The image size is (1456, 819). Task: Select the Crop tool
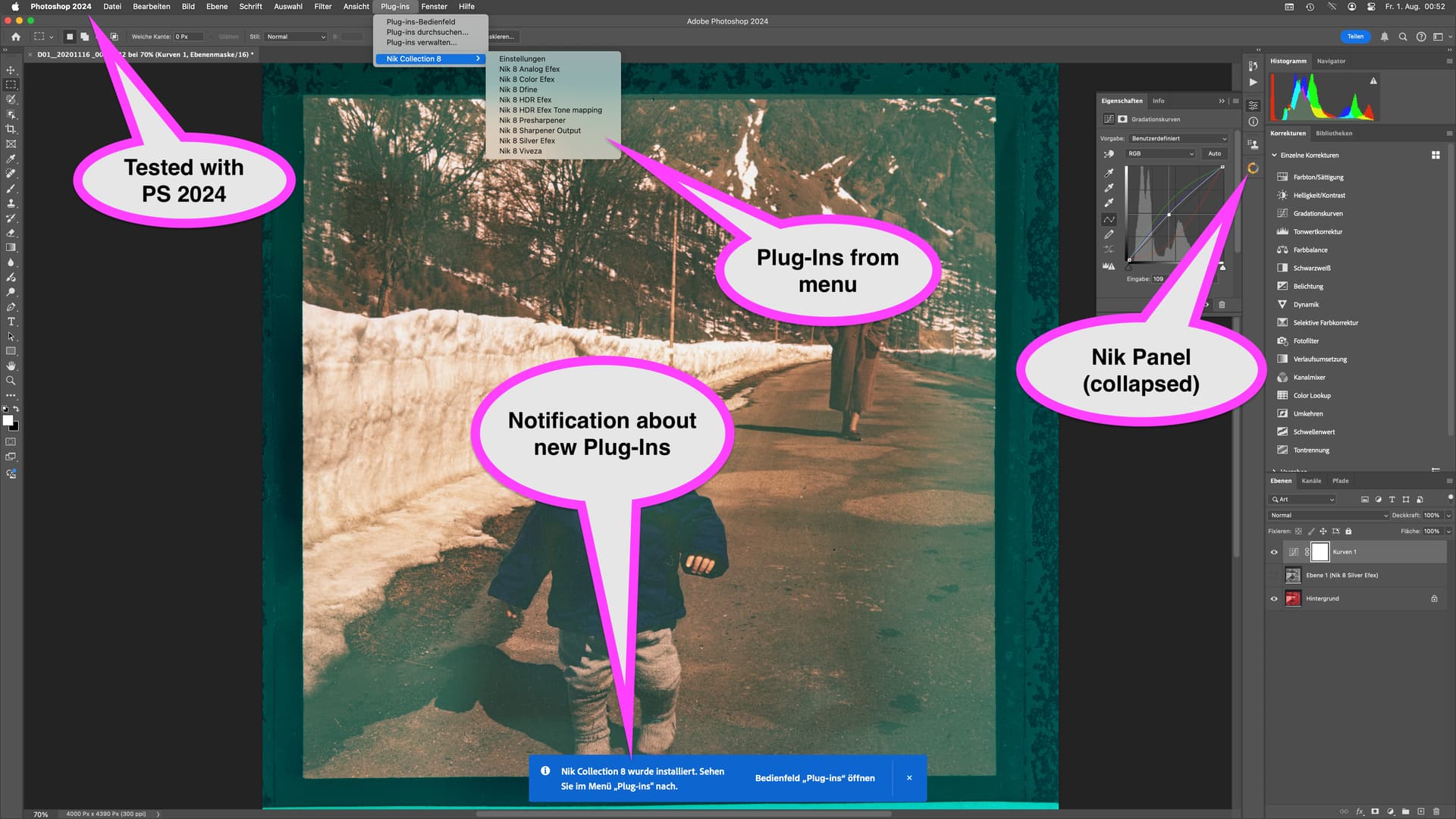click(x=11, y=129)
